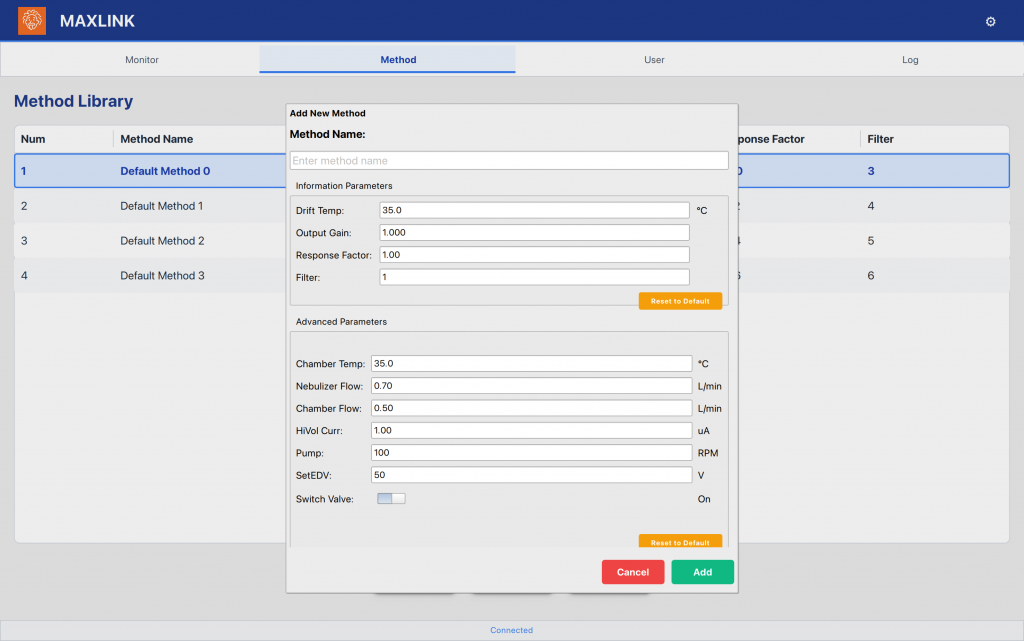This screenshot has width=1024, height=641.
Task: Open the User tab
Action: point(654,60)
